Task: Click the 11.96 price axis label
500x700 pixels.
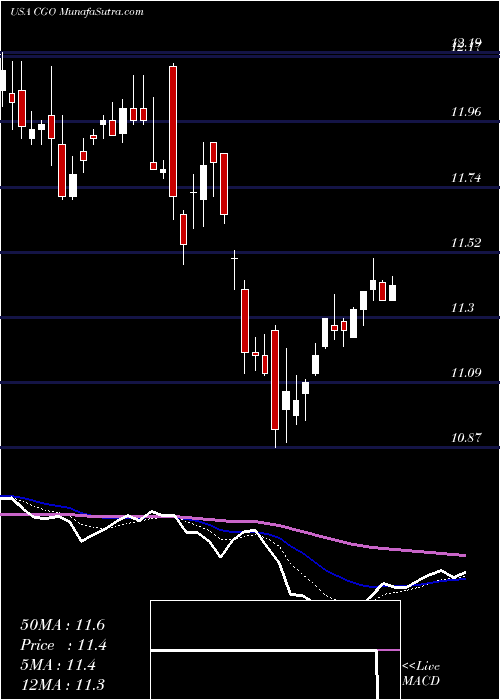Action: [466, 111]
